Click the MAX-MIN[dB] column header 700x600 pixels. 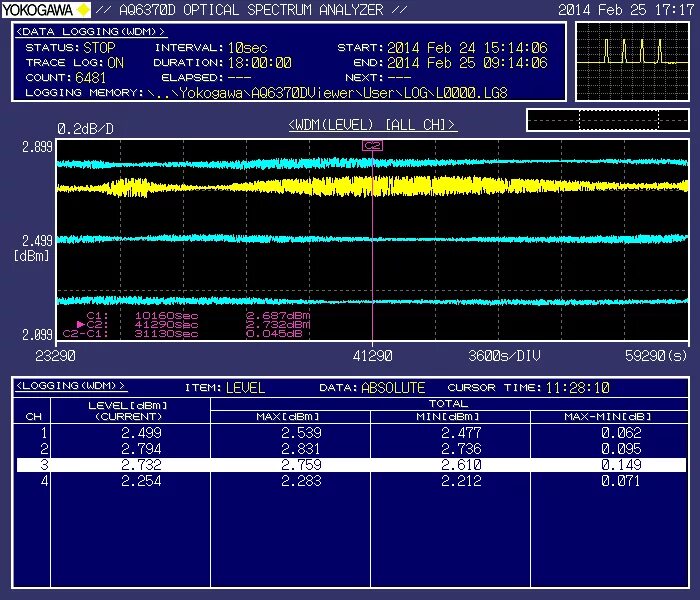pyautogui.click(x=608, y=417)
